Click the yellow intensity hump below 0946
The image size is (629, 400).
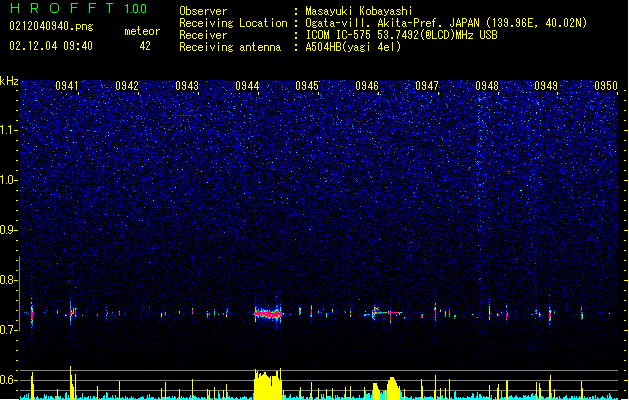pyautogui.click(x=393, y=388)
